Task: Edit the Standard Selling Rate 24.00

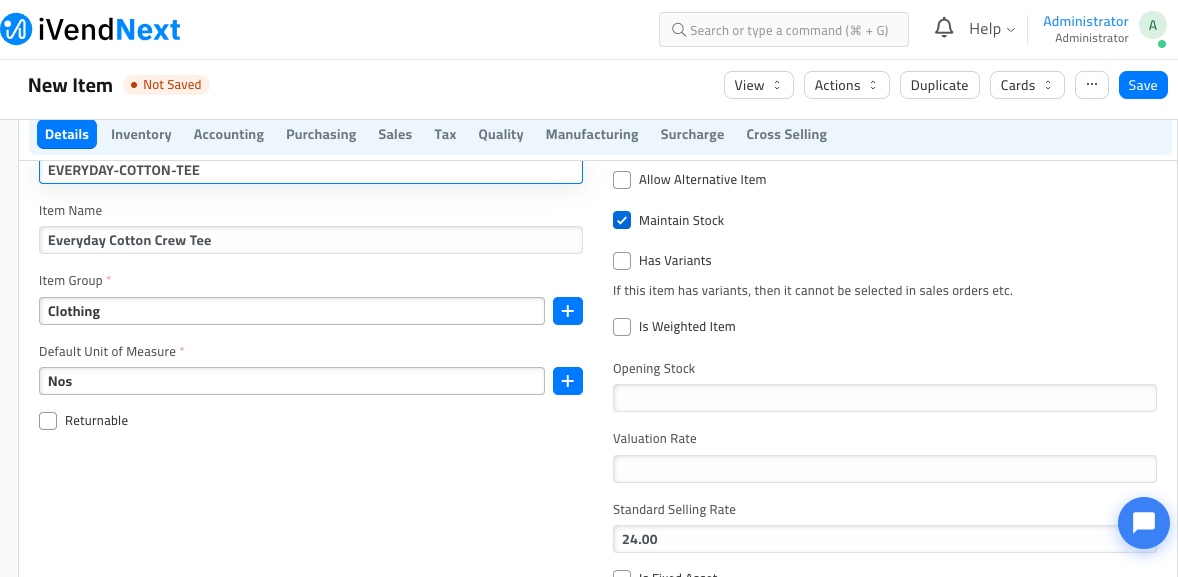Action: click(884, 539)
